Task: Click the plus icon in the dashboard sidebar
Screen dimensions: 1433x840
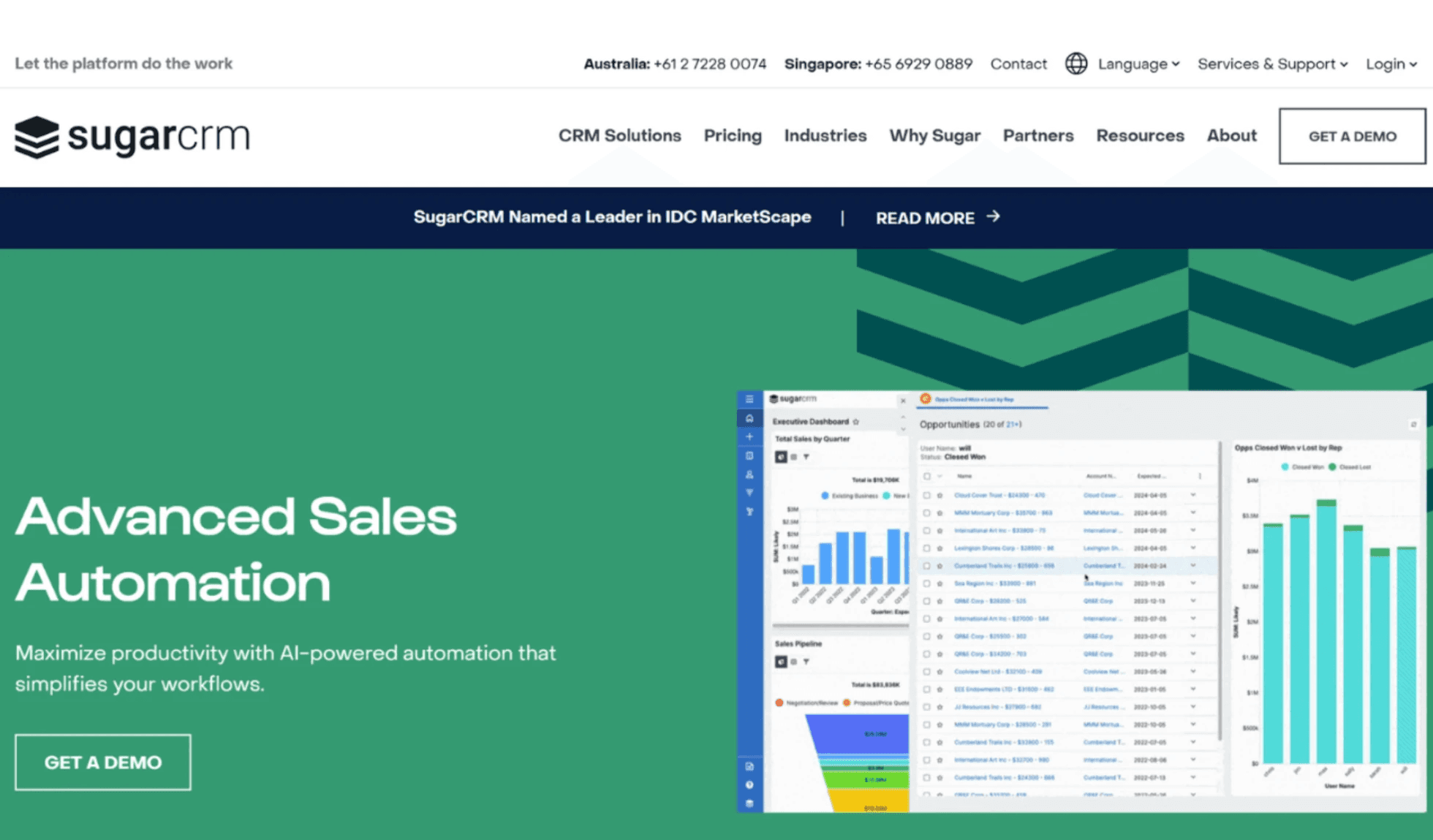Action: (x=749, y=436)
